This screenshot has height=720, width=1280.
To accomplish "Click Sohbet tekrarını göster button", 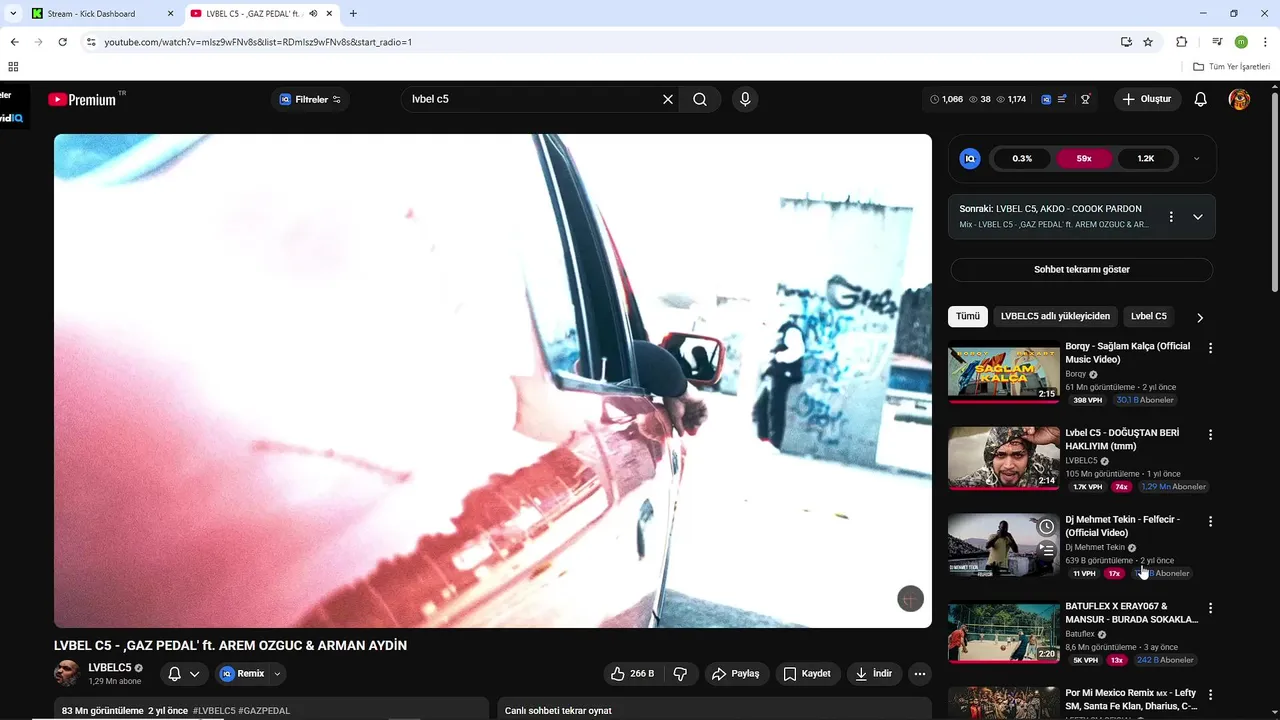I will tap(1082, 269).
